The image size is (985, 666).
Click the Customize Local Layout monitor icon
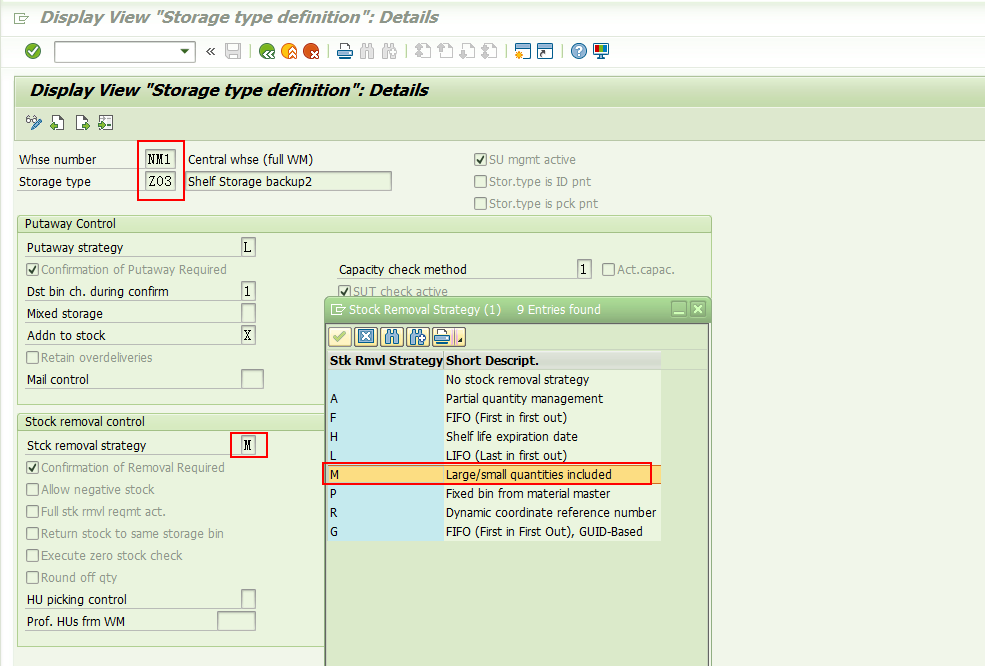(x=601, y=52)
